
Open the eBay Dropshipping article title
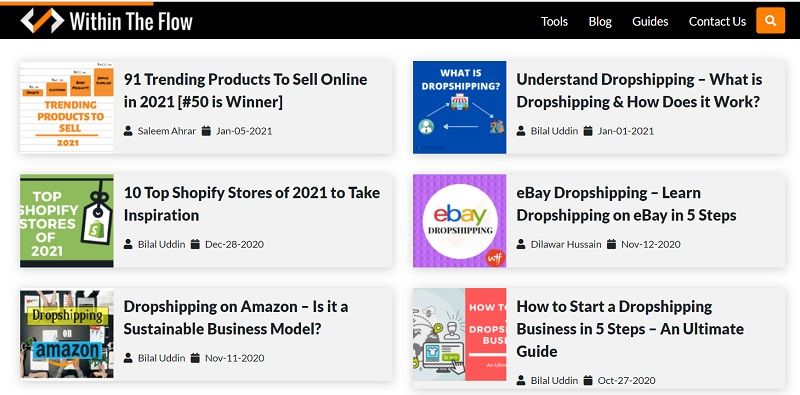point(626,204)
